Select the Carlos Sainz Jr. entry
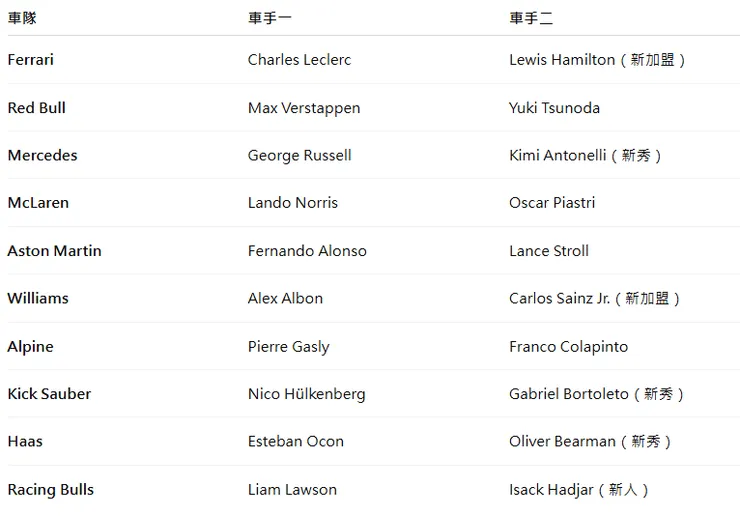This screenshot has height=517, width=740. 559,298
